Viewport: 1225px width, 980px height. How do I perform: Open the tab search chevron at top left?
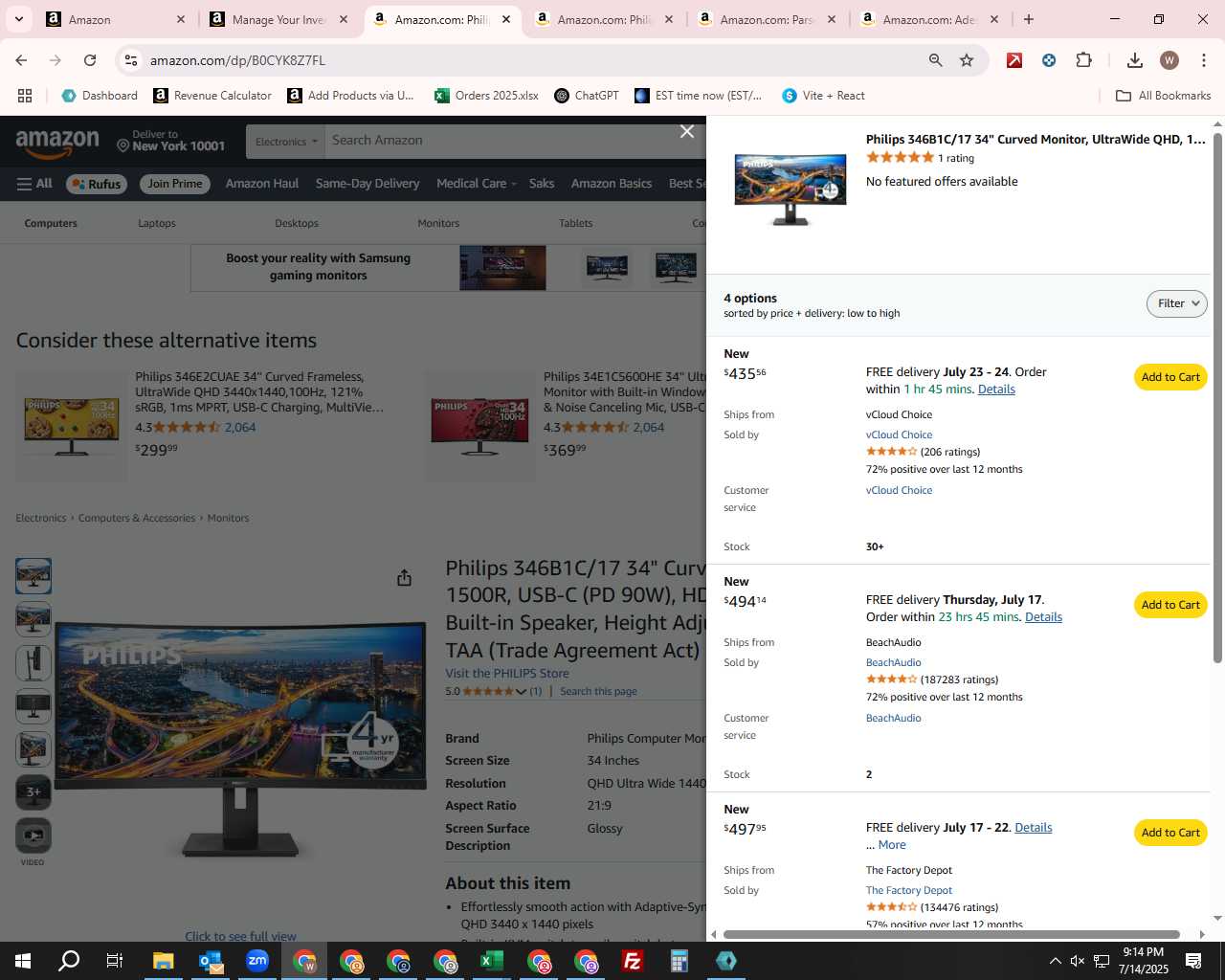(18, 19)
